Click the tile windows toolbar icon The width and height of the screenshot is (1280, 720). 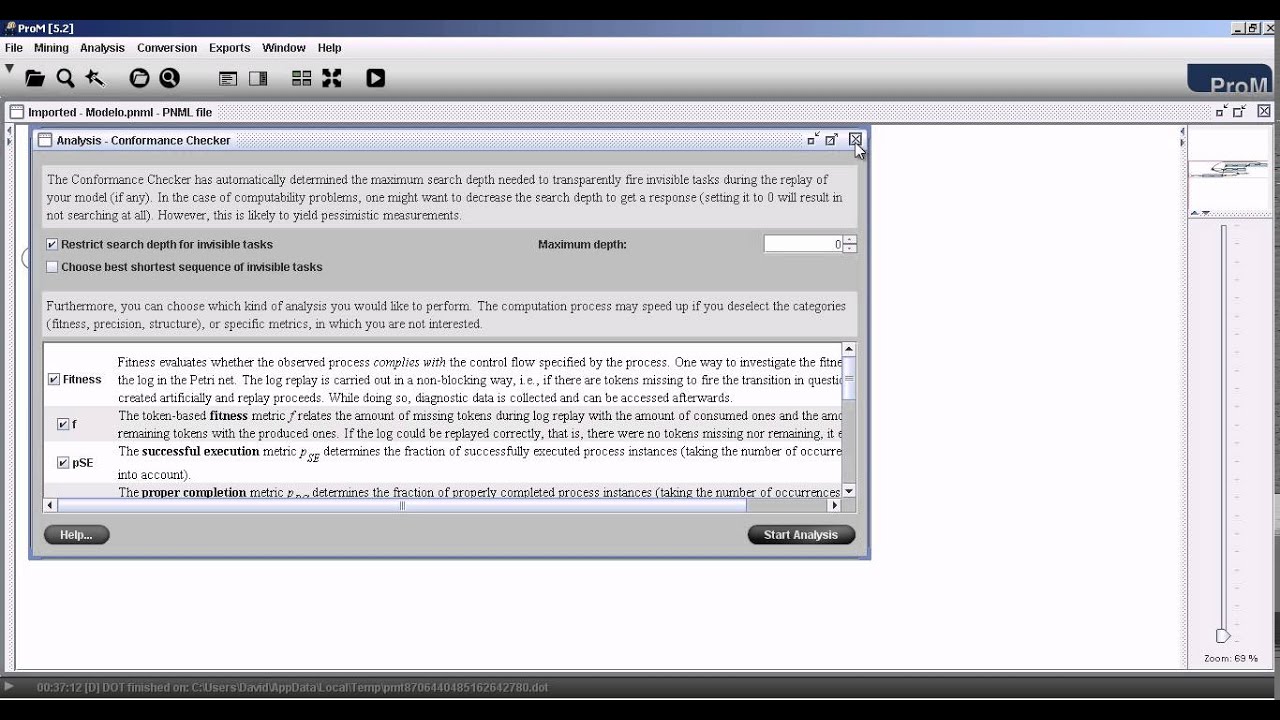(x=301, y=78)
